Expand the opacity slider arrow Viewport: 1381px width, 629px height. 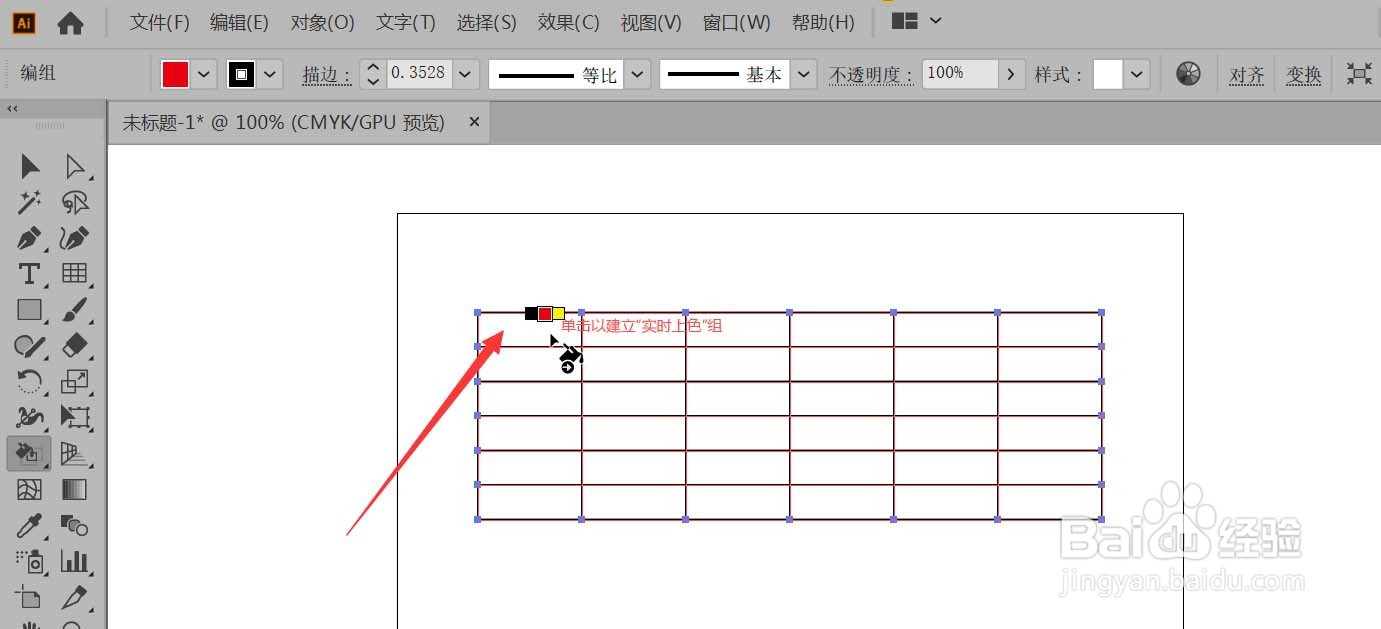coord(1012,74)
